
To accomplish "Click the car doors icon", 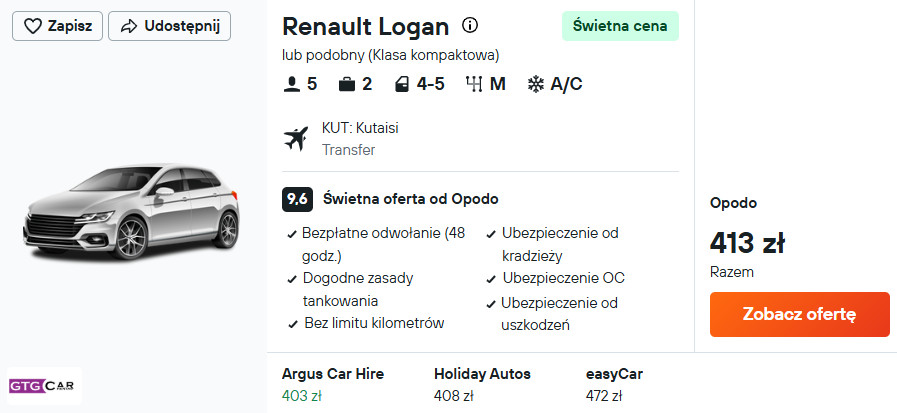I will [x=401, y=84].
